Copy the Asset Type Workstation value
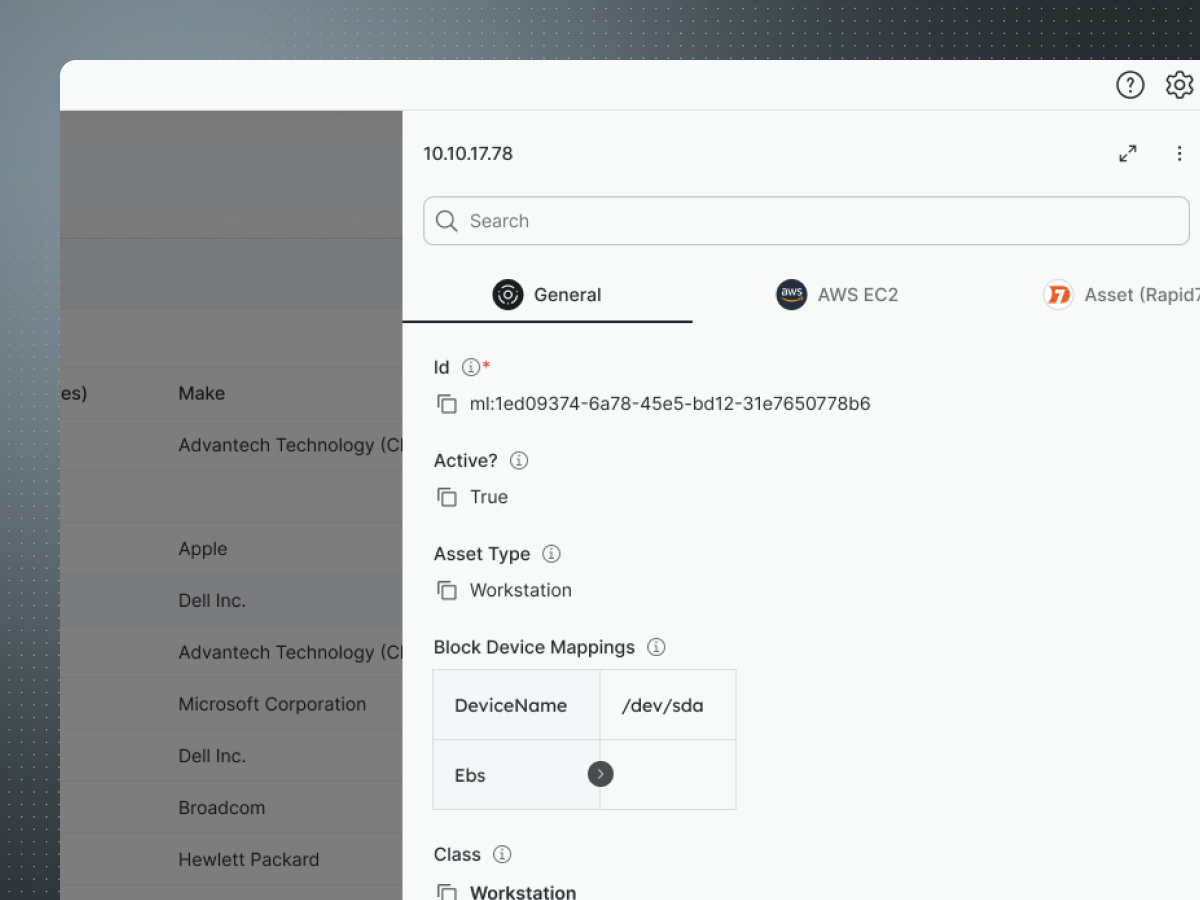The width and height of the screenshot is (1200, 900). pyautogui.click(x=447, y=590)
